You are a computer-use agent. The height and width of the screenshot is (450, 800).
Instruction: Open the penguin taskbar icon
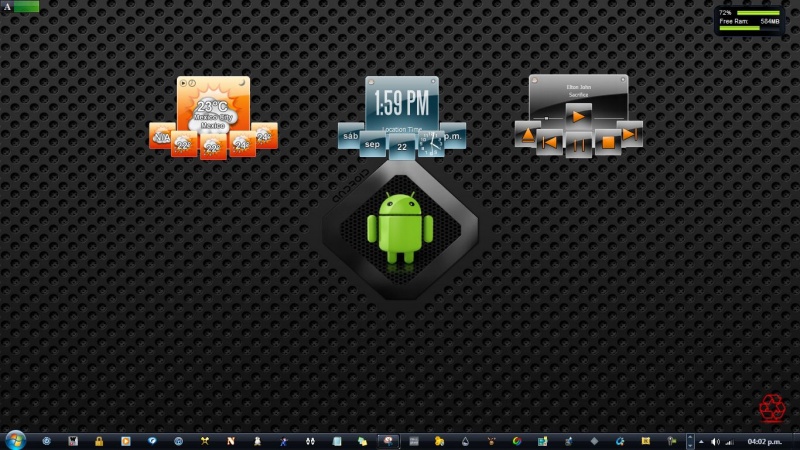[257, 441]
